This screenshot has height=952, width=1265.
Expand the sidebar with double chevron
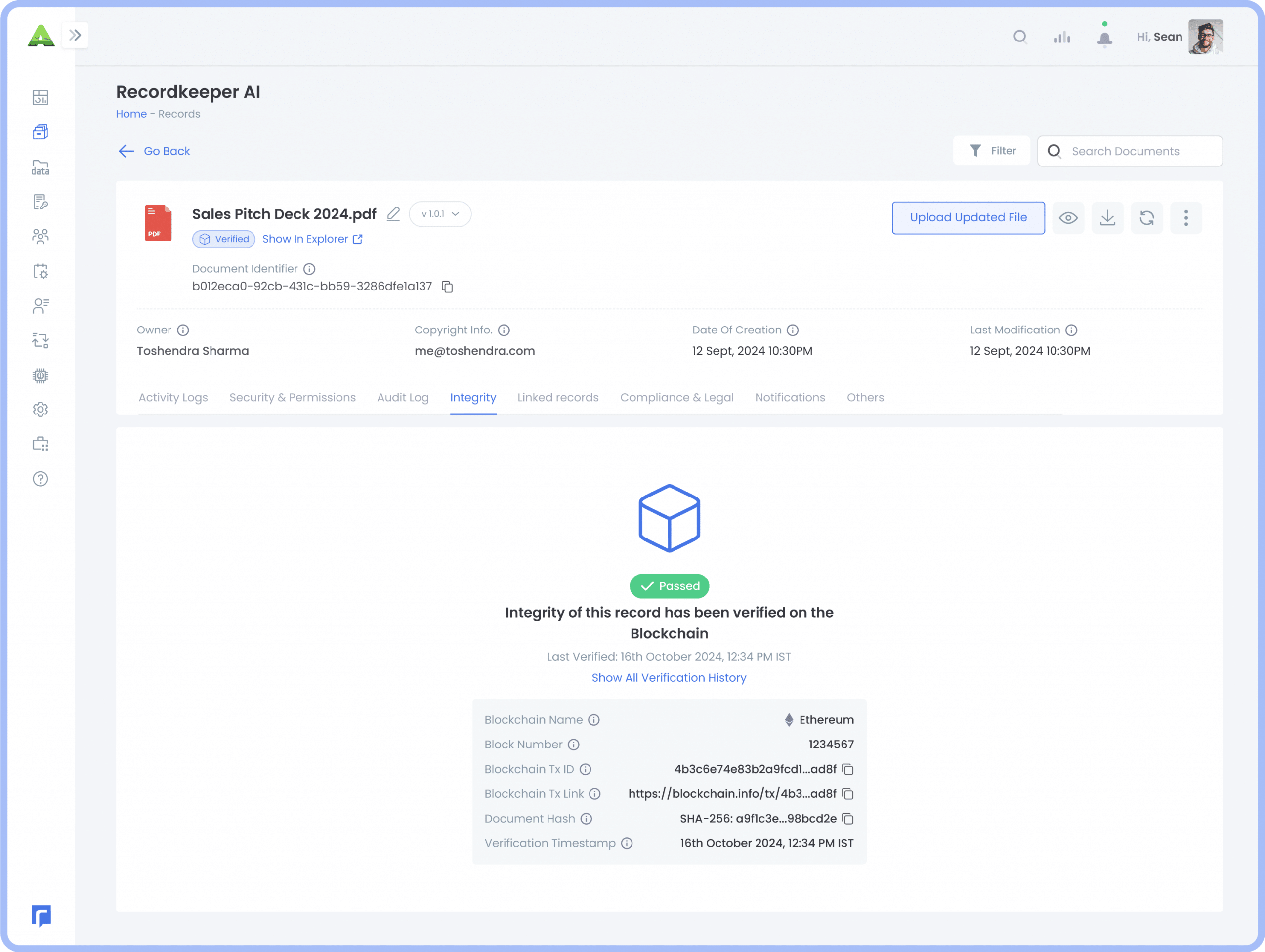click(x=75, y=36)
